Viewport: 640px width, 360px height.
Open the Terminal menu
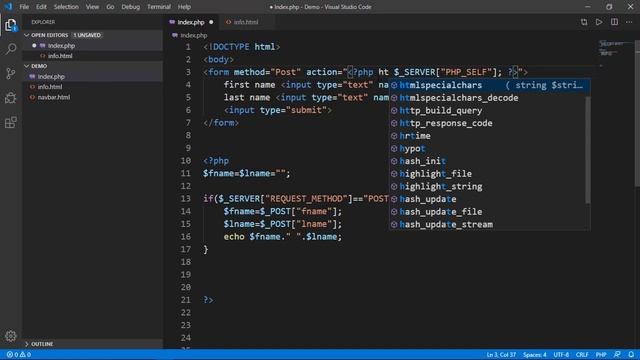[159, 7]
